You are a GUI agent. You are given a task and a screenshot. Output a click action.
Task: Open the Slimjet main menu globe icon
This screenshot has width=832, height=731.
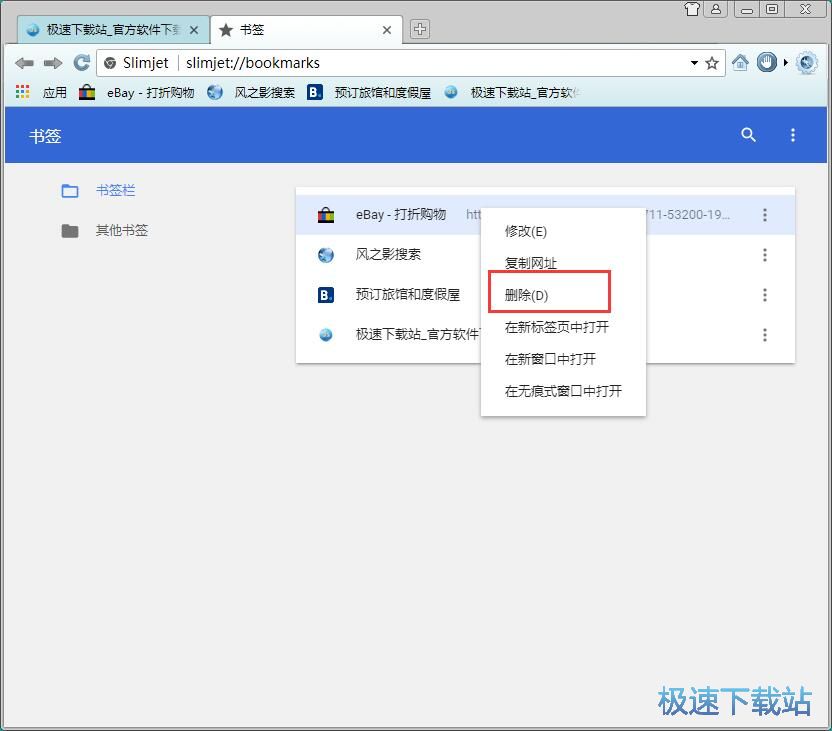807,63
